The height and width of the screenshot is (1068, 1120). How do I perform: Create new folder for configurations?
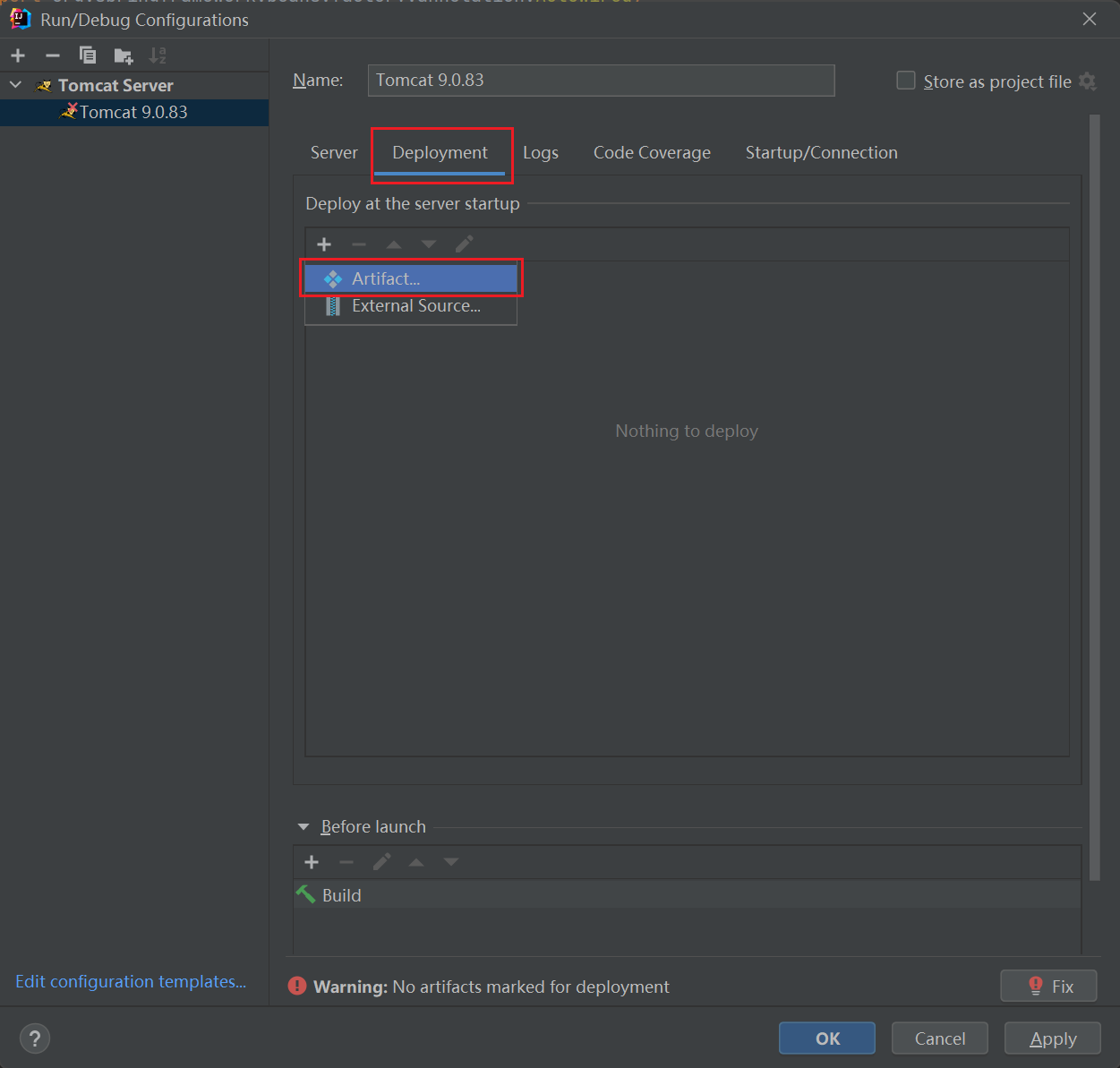[x=124, y=56]
